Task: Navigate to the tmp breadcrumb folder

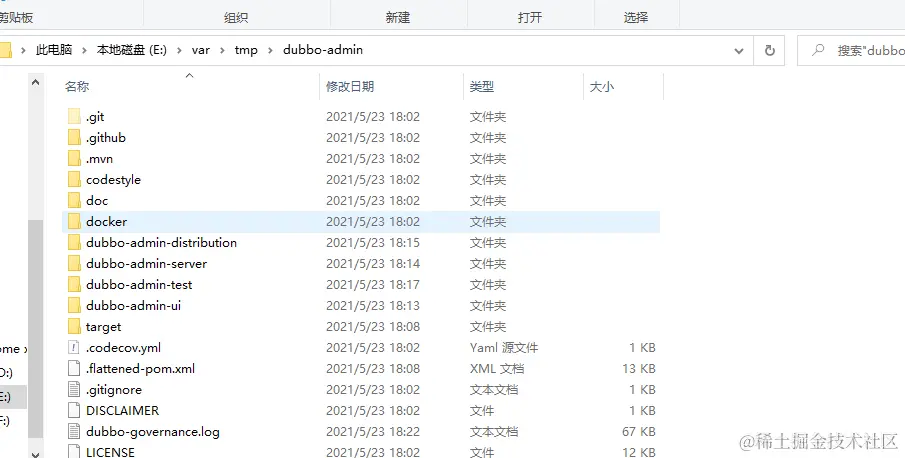Action: pyautogui.click(x=246, y=50)
